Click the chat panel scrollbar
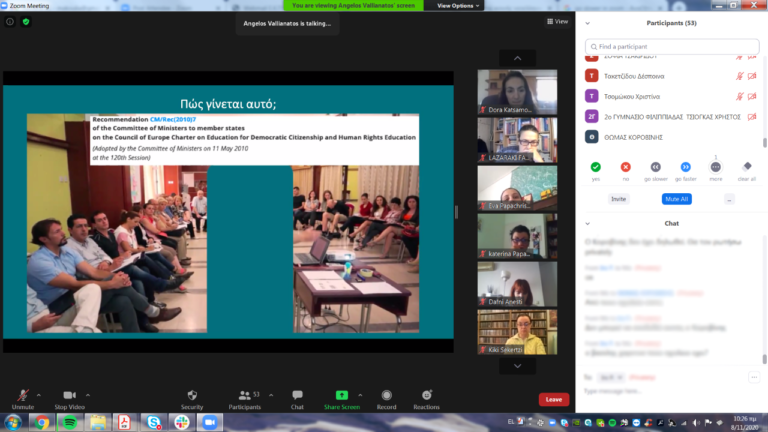Viewport: 768px width, 432px height. tap(765, 359)
